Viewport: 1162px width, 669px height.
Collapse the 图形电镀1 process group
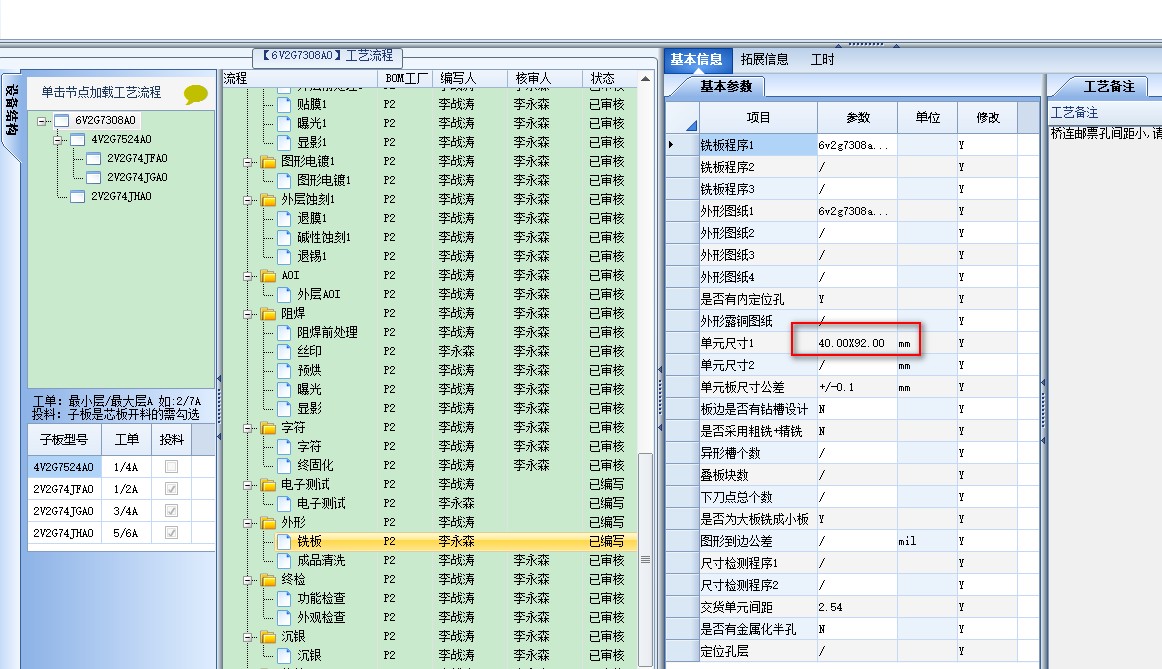[248, 162]
